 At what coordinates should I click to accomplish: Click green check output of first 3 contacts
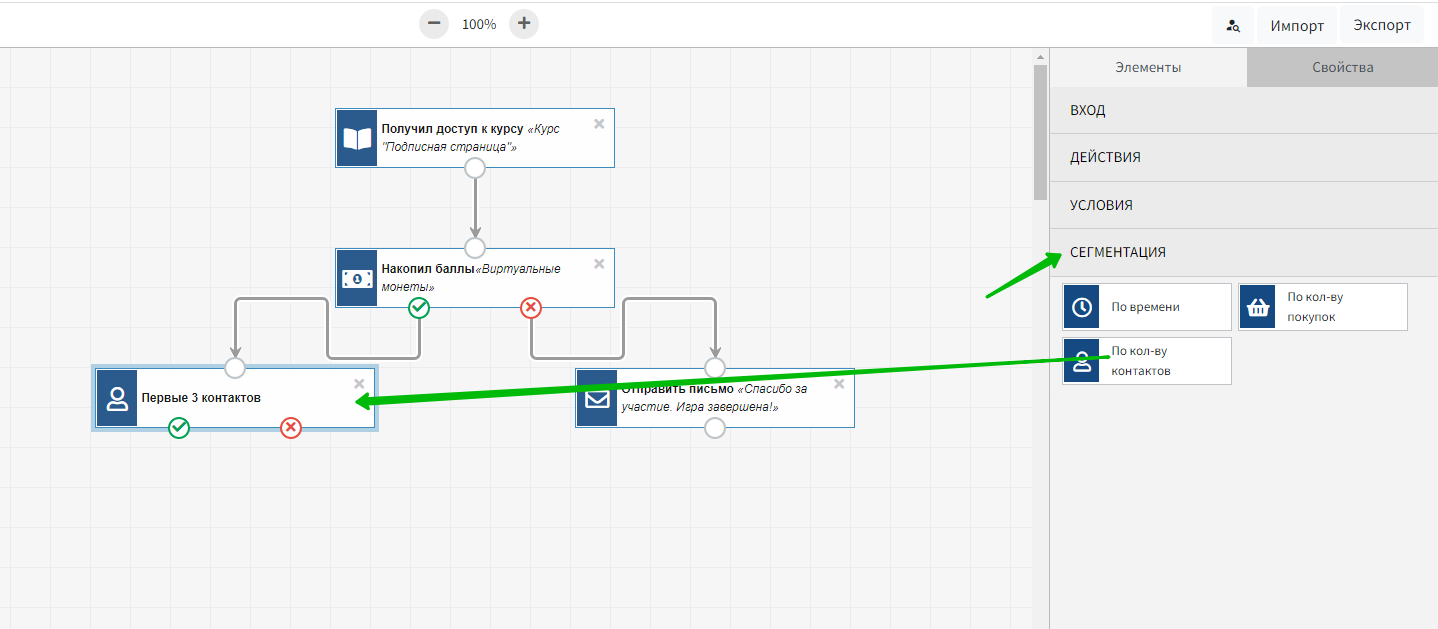(x=179, y=428)
